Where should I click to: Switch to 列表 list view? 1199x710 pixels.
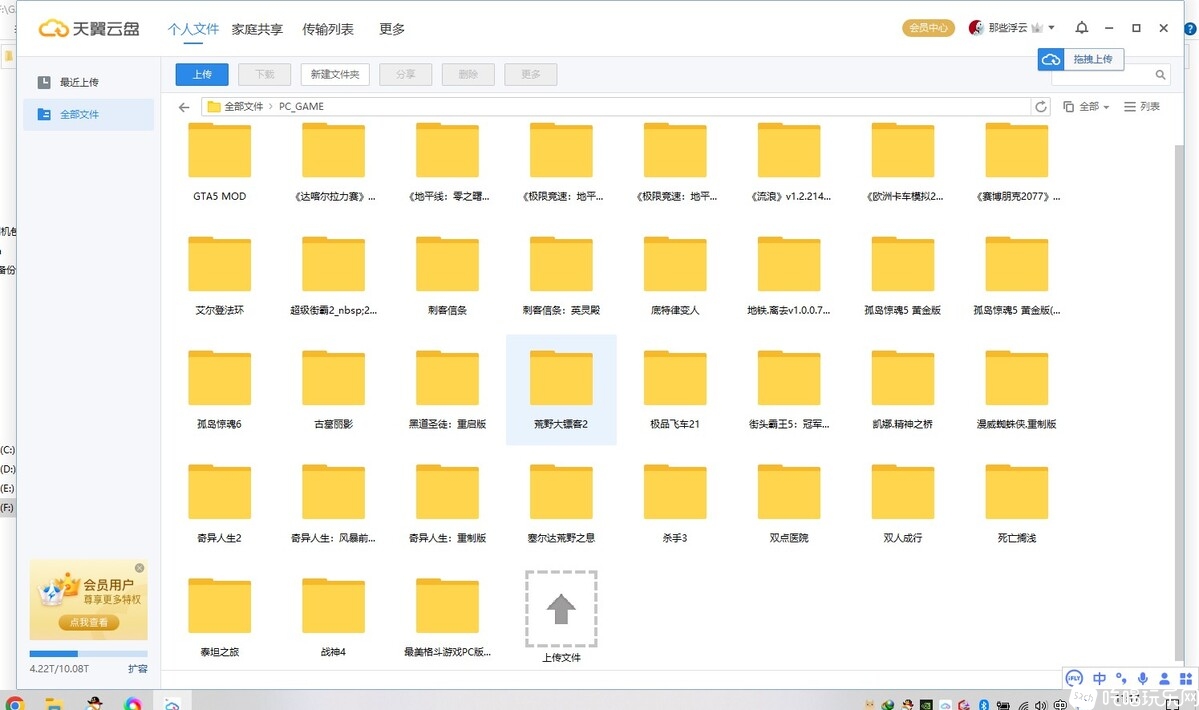click(1142, 107)
